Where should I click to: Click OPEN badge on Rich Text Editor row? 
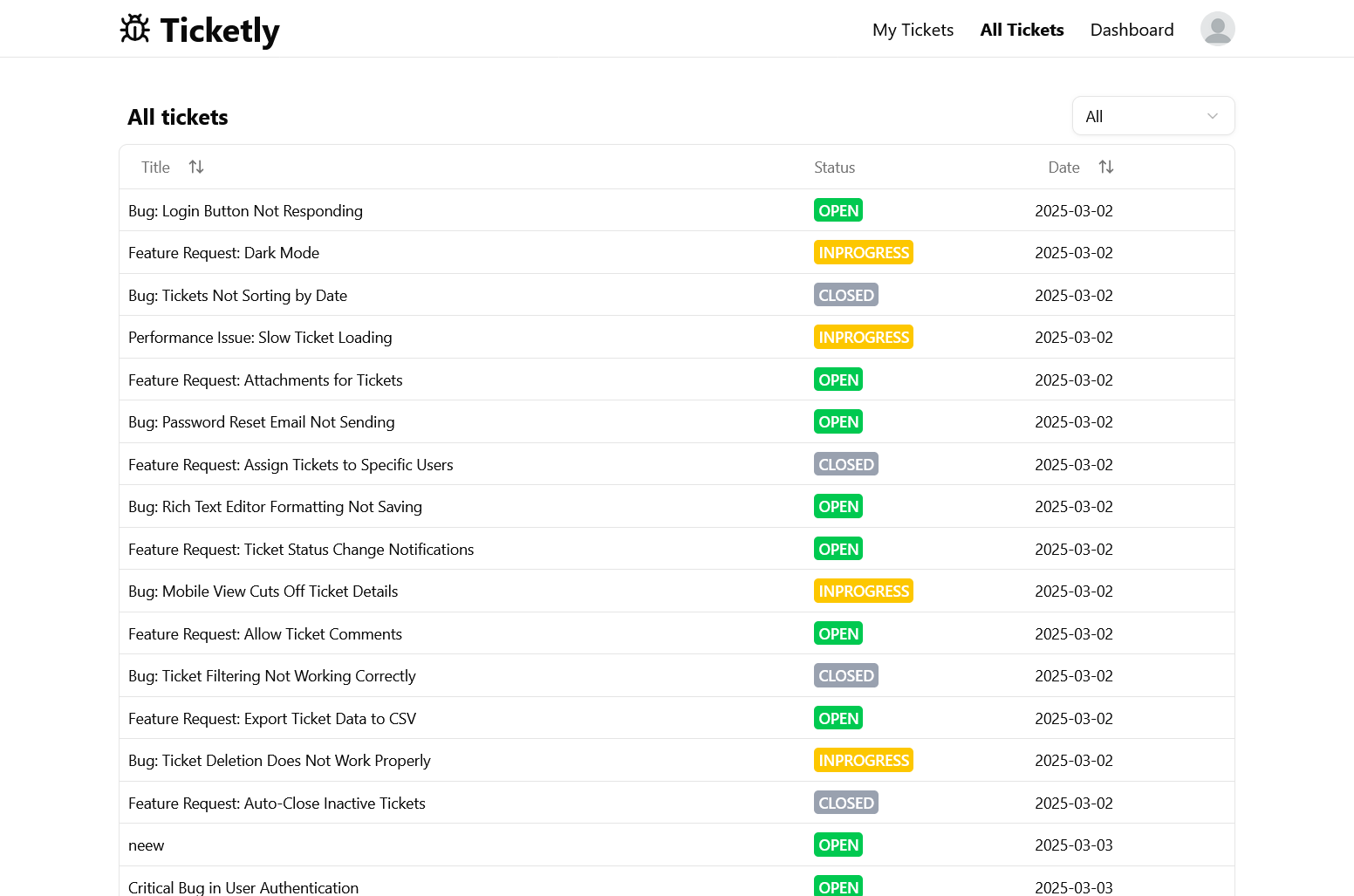[x=838, y=506]
